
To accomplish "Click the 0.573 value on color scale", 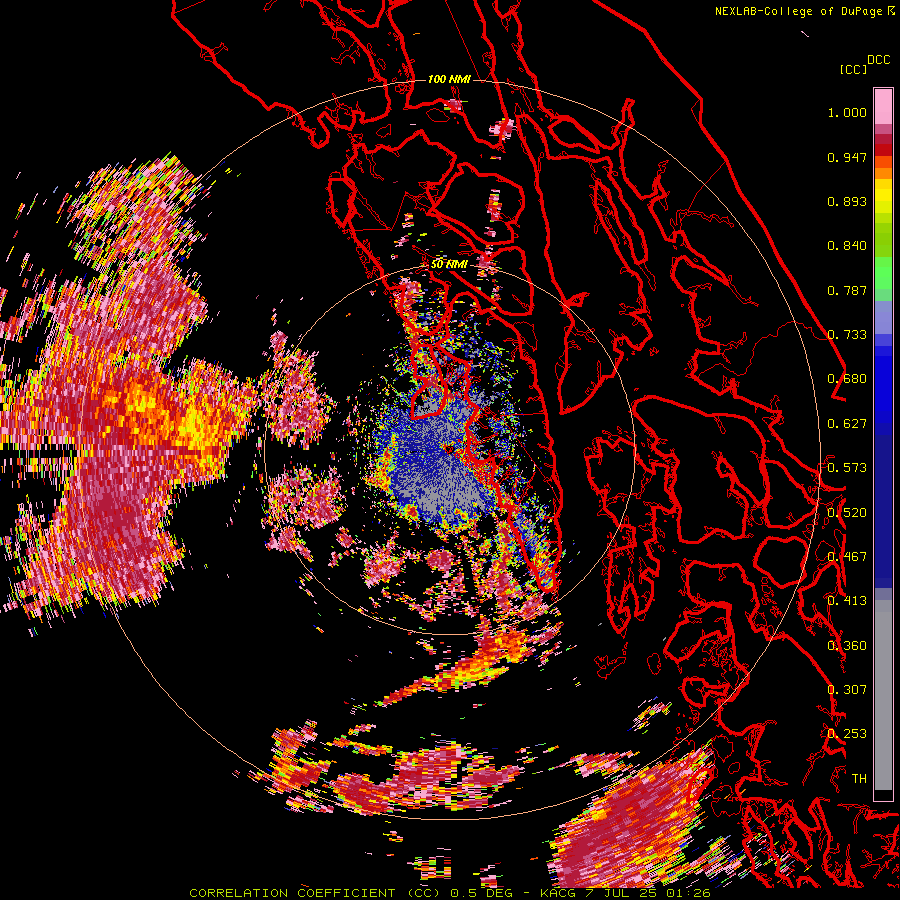I will 847,468.
